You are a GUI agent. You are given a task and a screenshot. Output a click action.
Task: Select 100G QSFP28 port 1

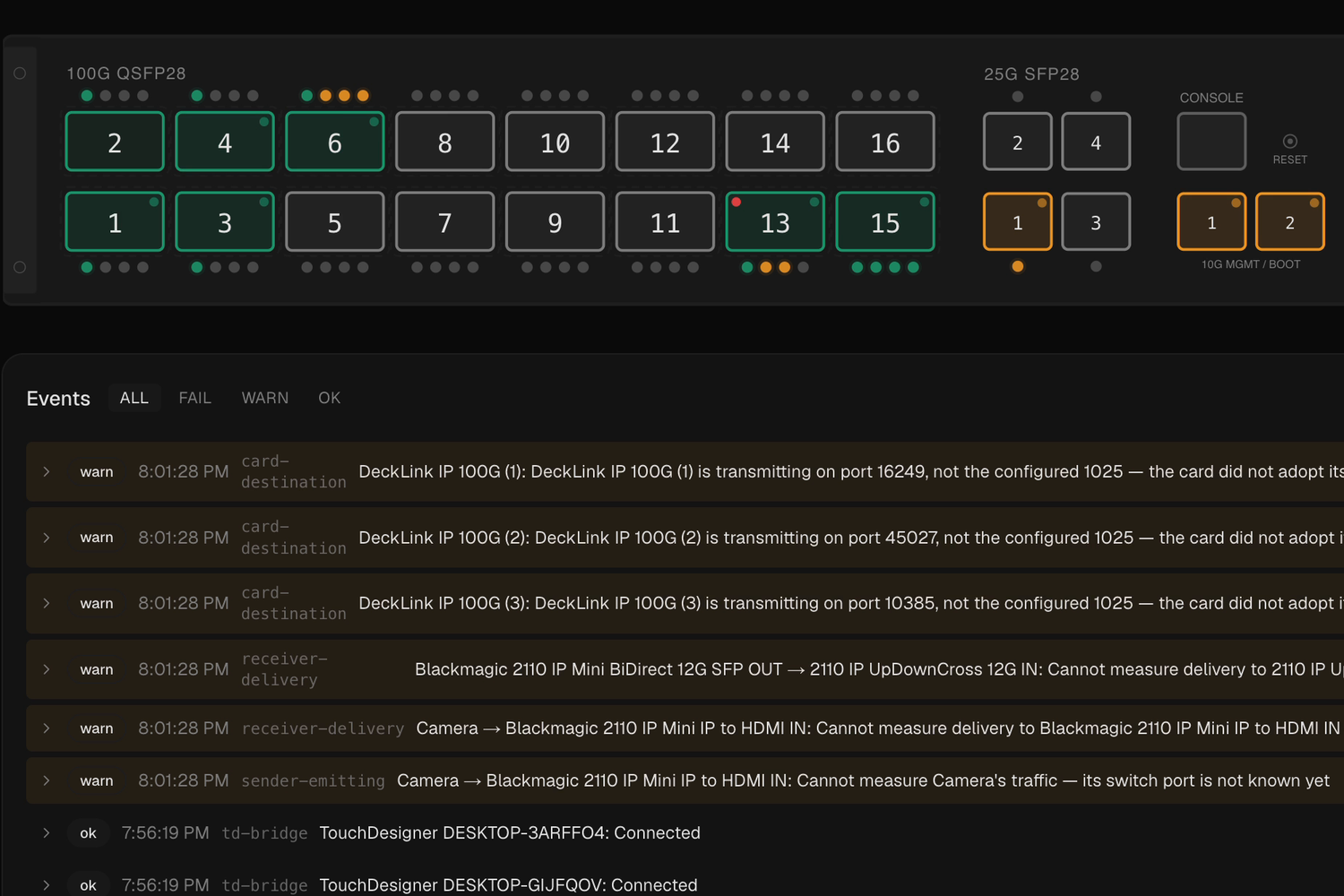(115, 221)
